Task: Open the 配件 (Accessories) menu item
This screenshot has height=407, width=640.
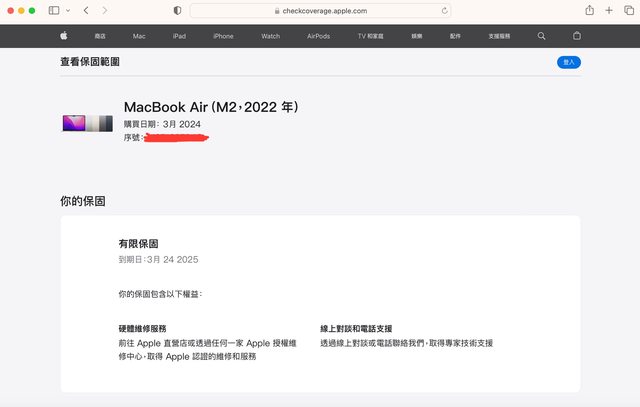Action: tap(455, 36)
